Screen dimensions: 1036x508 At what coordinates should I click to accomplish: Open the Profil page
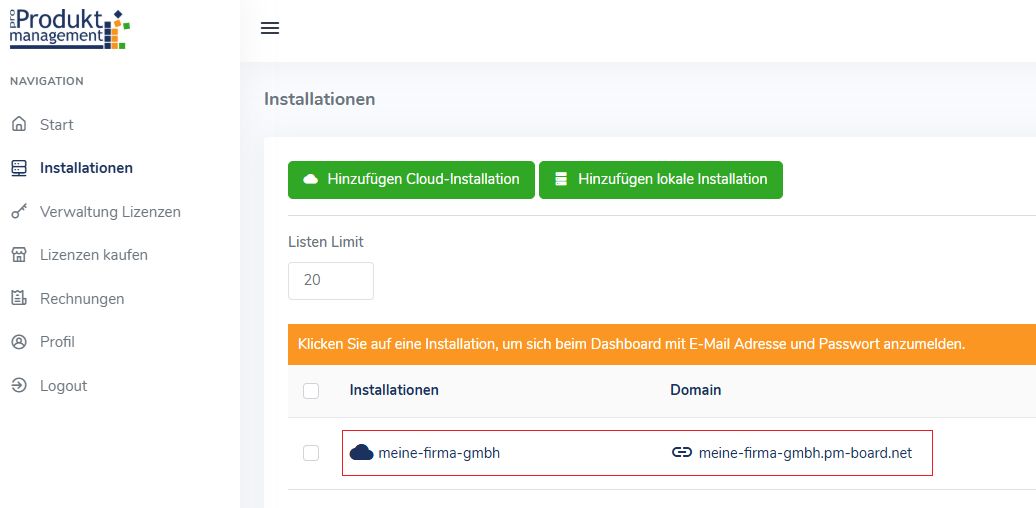click(x=57, y=342)
